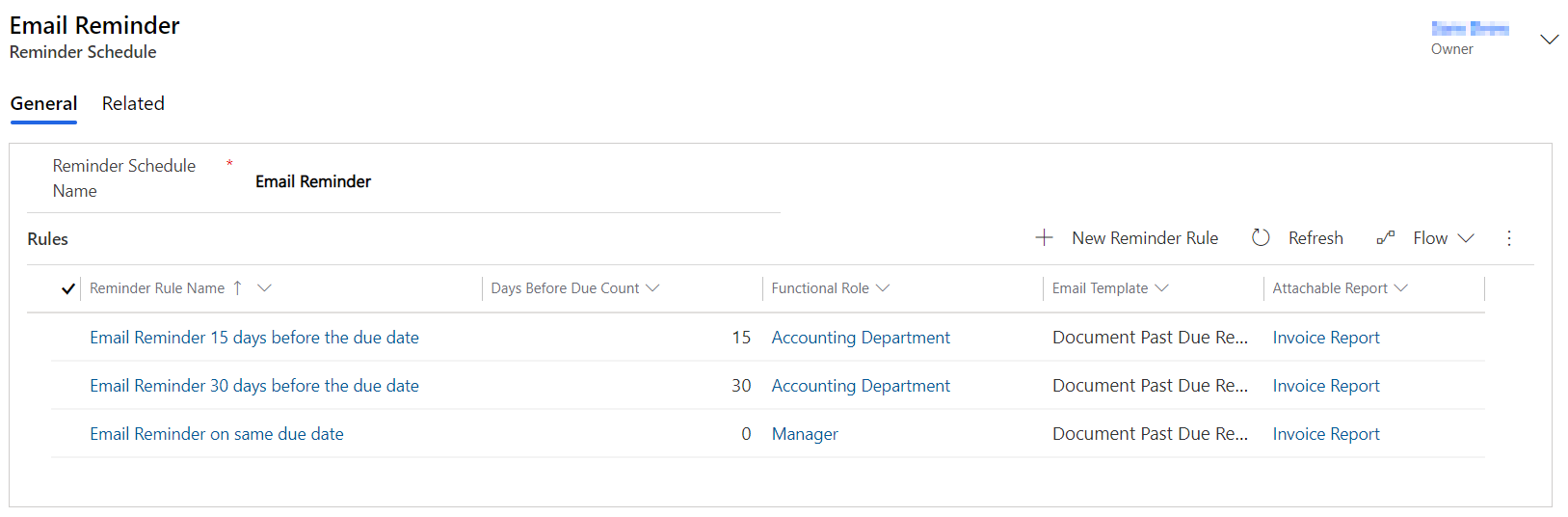This screenshot has width=1568, height=517.
Task: Click the Flow icon in the Rules toolbar
Action: point(1386,237)
